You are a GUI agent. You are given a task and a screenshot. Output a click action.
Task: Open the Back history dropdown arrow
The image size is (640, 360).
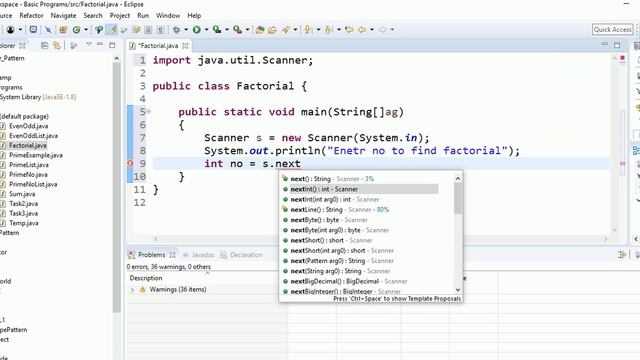(x=371, y=29)
